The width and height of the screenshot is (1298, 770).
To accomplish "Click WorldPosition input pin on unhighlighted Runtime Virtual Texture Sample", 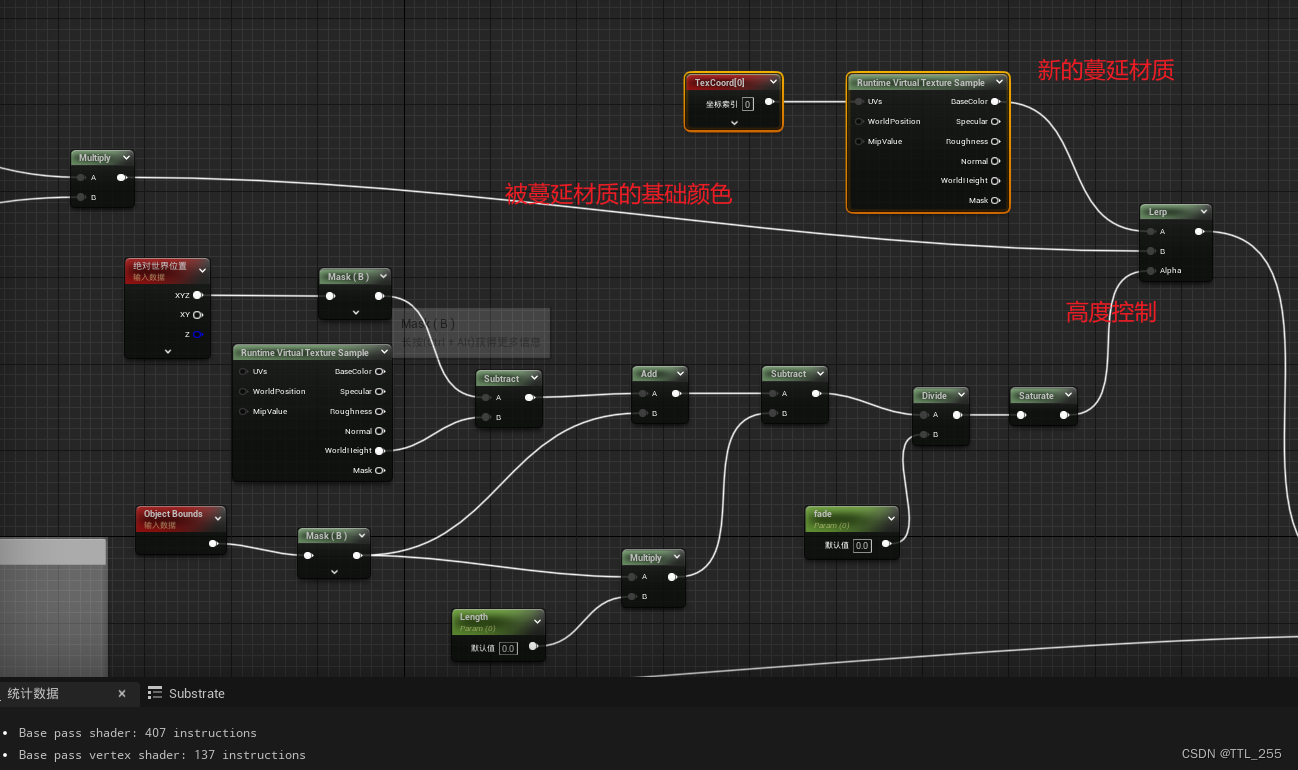I will 244,391.
